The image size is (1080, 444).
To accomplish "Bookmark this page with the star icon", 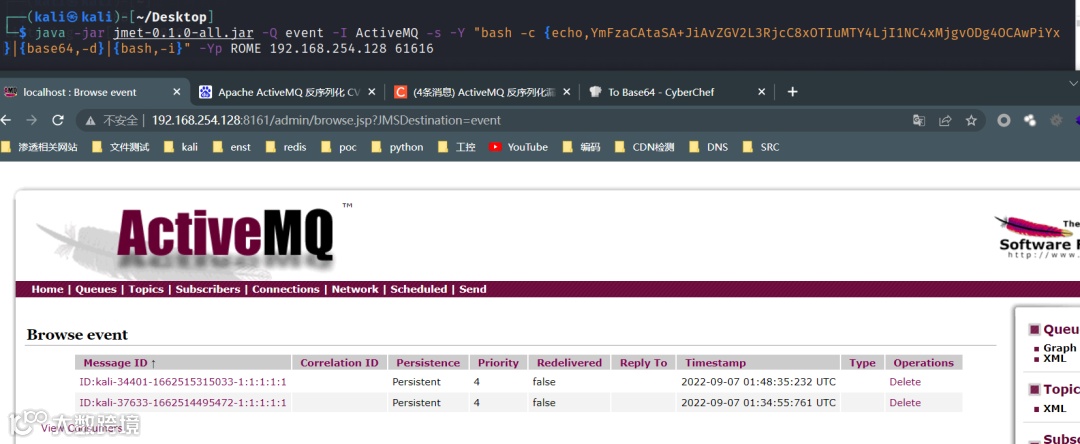I will click(971, 120).
